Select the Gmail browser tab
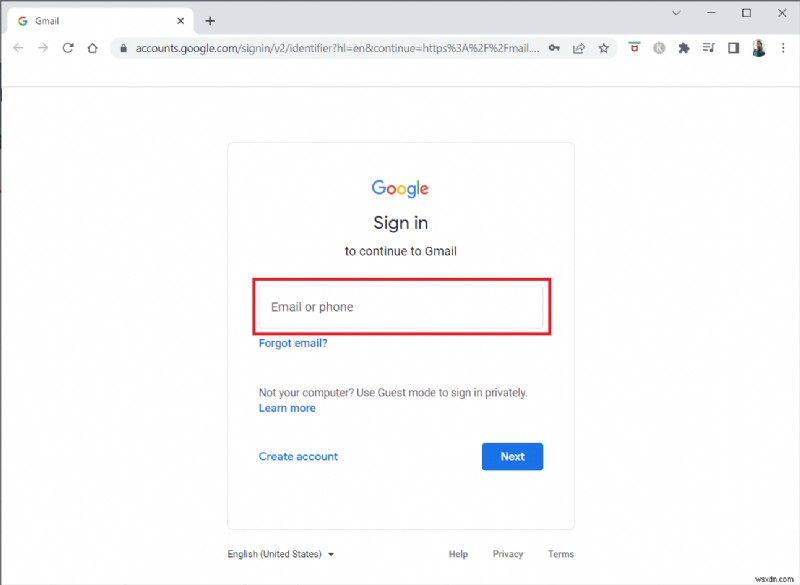The width and height of the screenshot is (800, 585). click(100, 20)
